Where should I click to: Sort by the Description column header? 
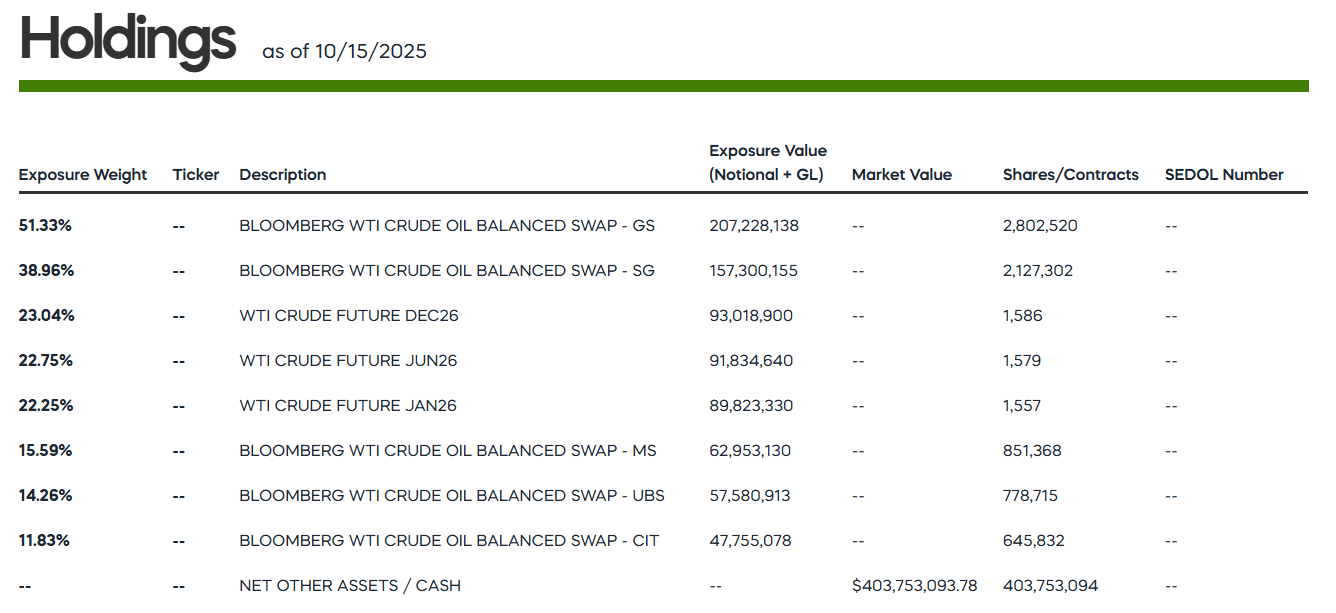[x=282, y=175]
